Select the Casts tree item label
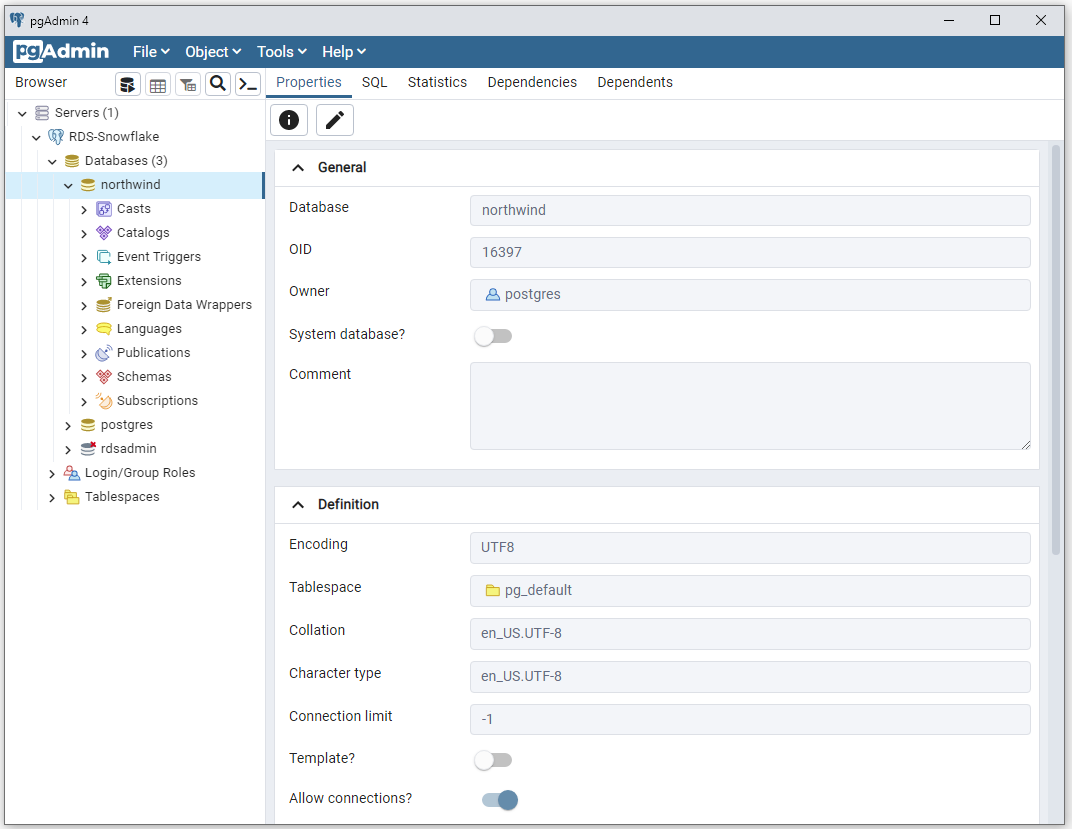This screenshot has height=829, width=1072. click(134, 209)
